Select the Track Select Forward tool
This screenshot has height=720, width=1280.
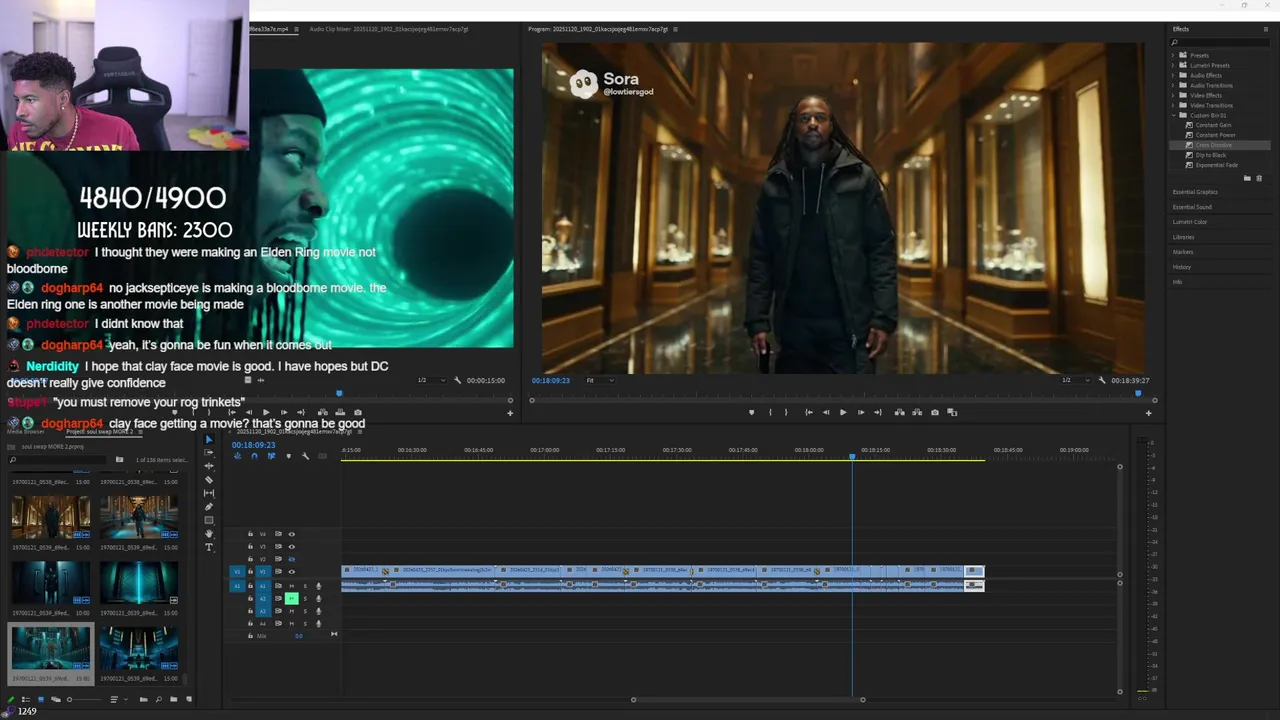209,452
